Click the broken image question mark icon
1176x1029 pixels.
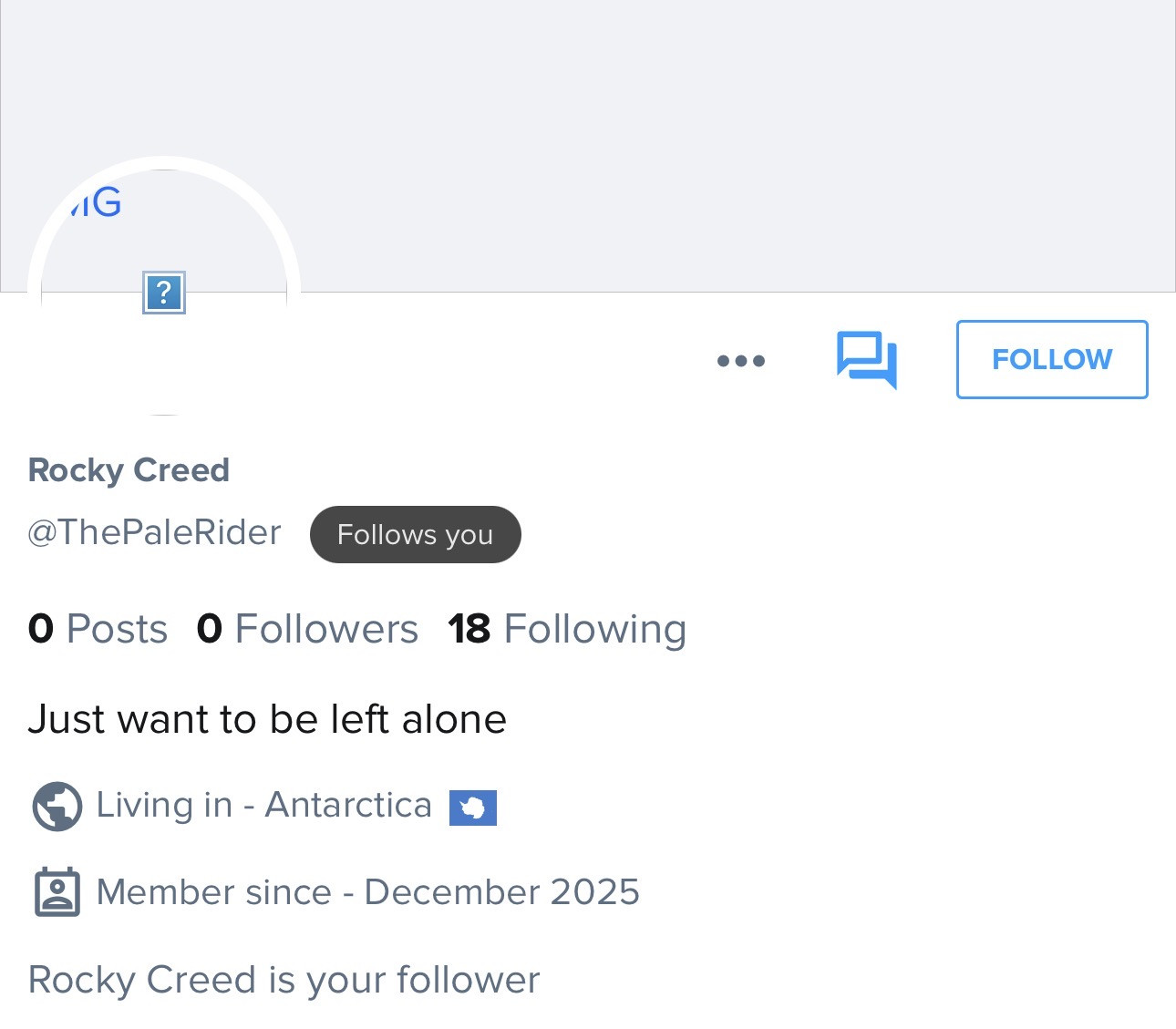coord(164,293)
